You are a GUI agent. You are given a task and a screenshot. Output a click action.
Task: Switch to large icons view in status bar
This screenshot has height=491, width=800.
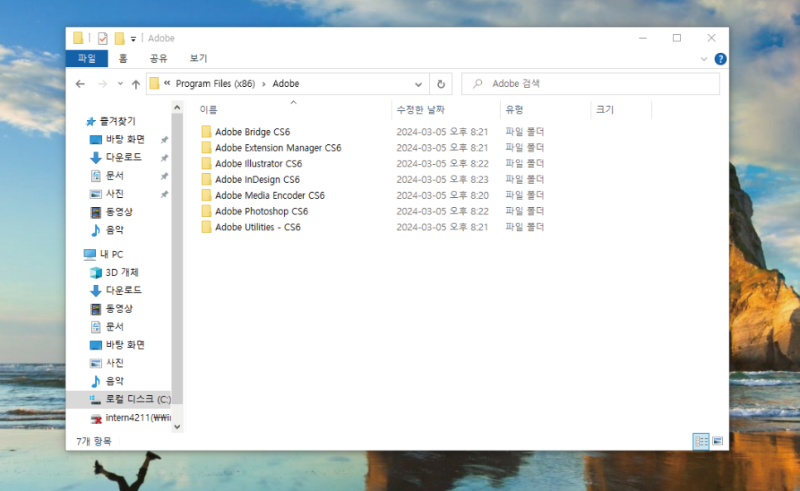point(717,441)
